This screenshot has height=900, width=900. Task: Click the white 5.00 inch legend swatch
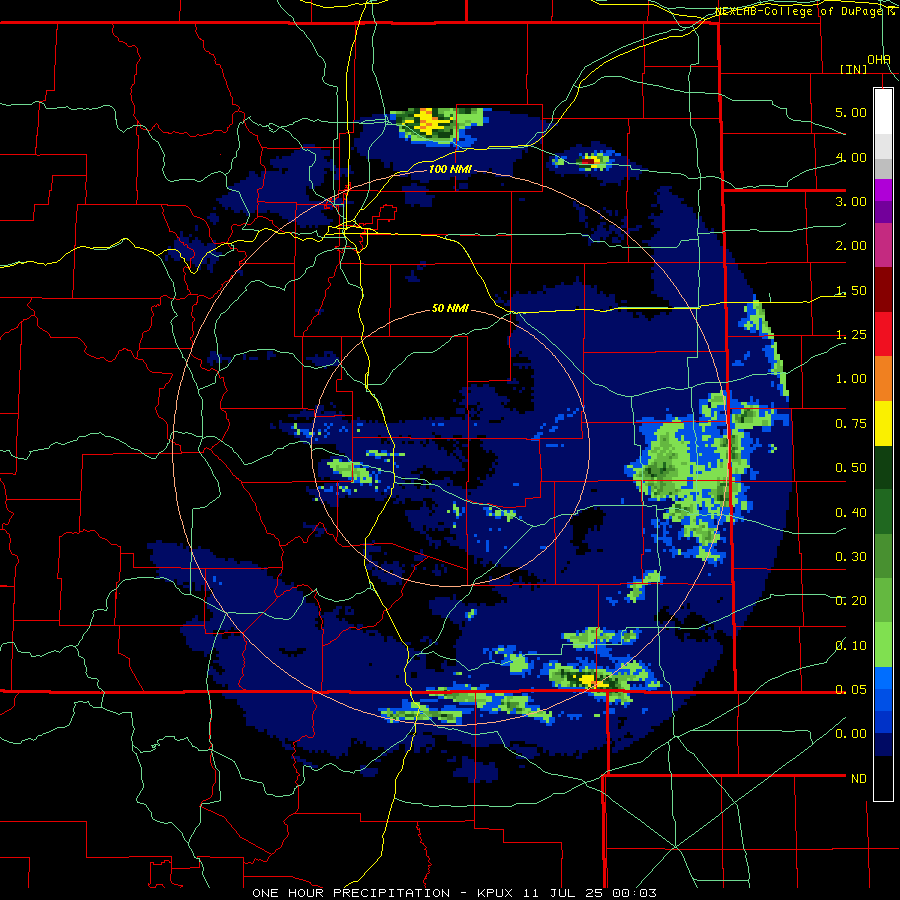(x=883, y=111)
